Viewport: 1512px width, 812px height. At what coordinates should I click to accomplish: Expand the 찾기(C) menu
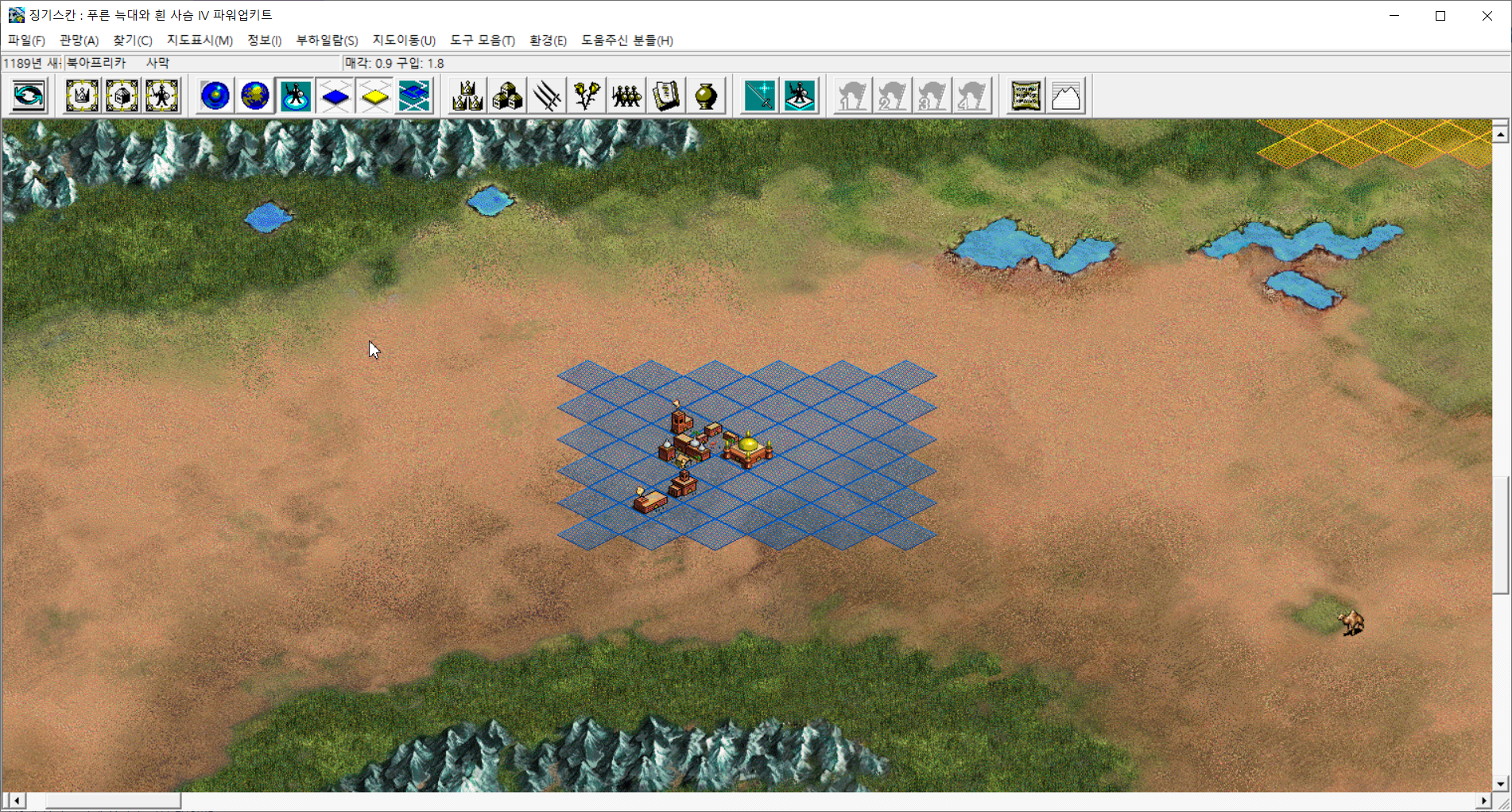[x=132, y=41]
